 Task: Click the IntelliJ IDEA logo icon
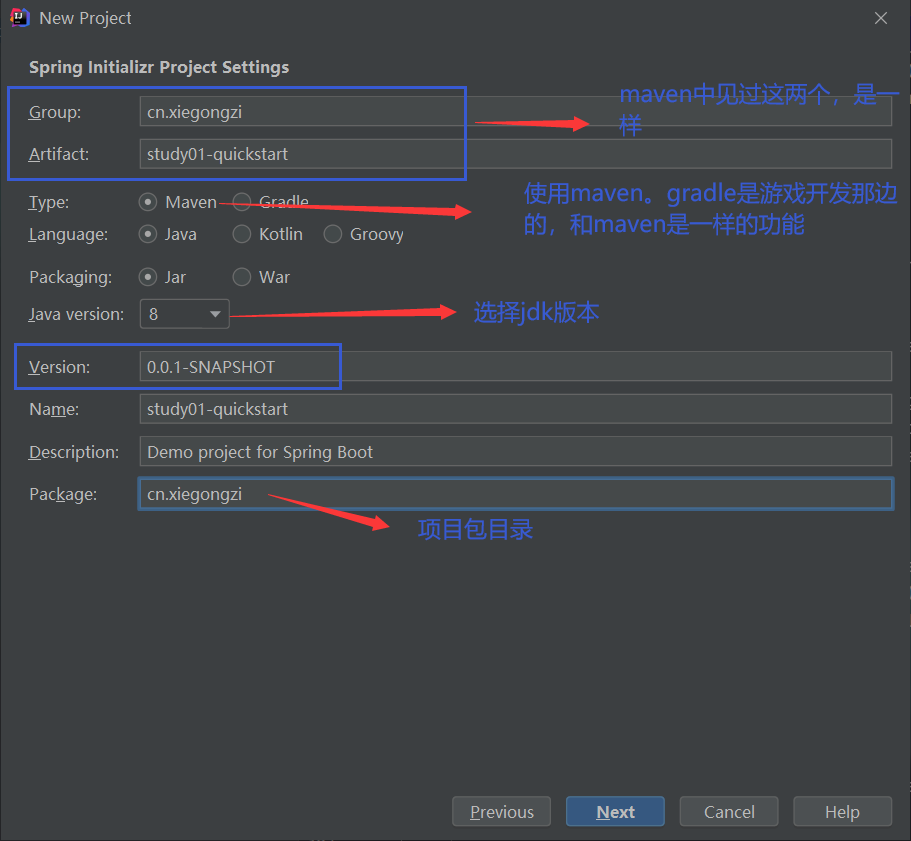pyautogui.click(x=19, y=18)
